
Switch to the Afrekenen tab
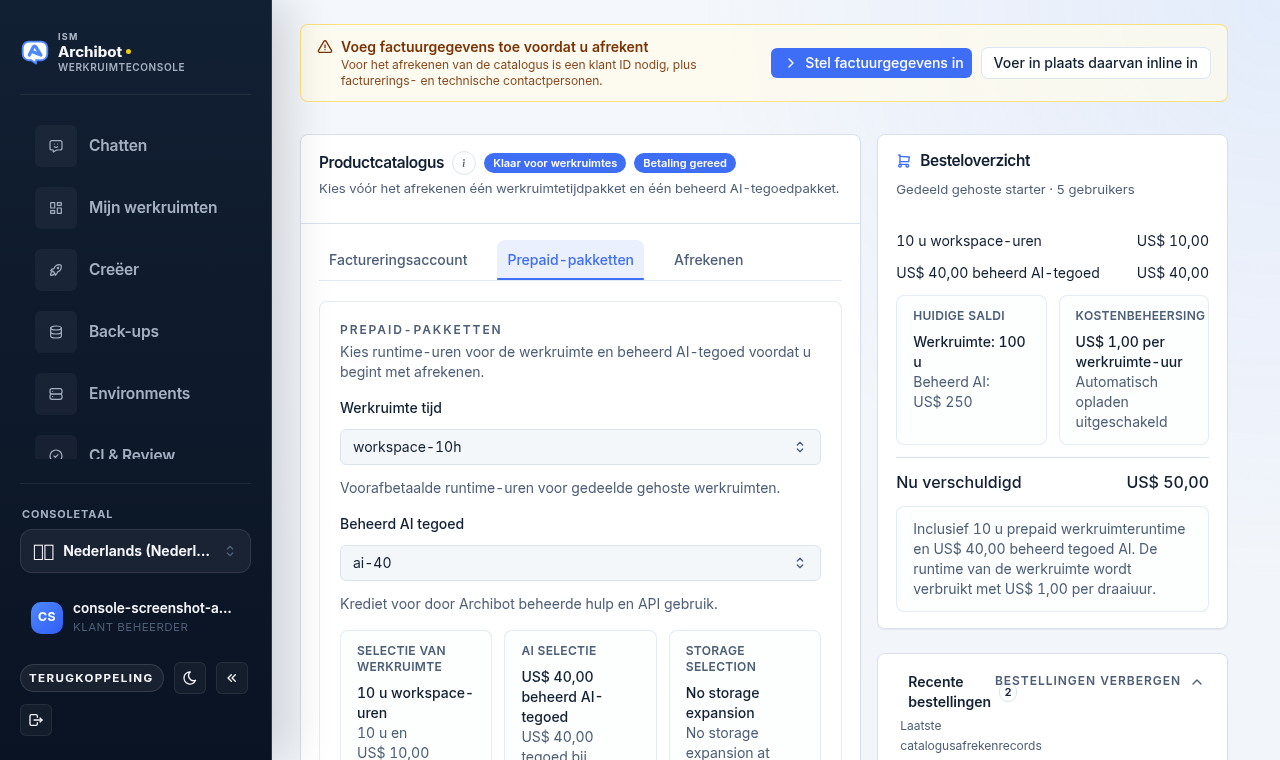click(x=708, y=260)
